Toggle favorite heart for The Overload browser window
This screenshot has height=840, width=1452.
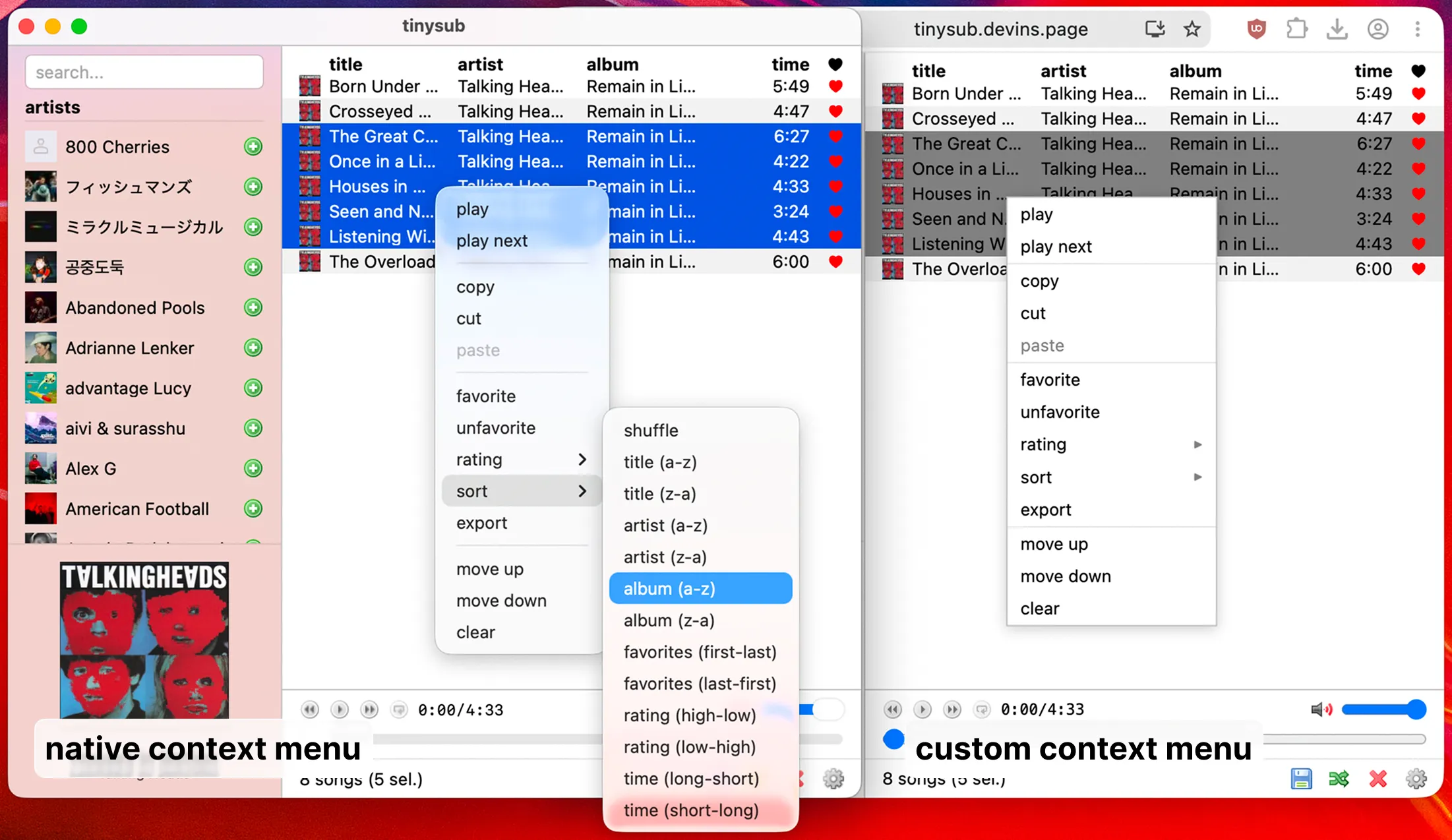(1418, 268)
